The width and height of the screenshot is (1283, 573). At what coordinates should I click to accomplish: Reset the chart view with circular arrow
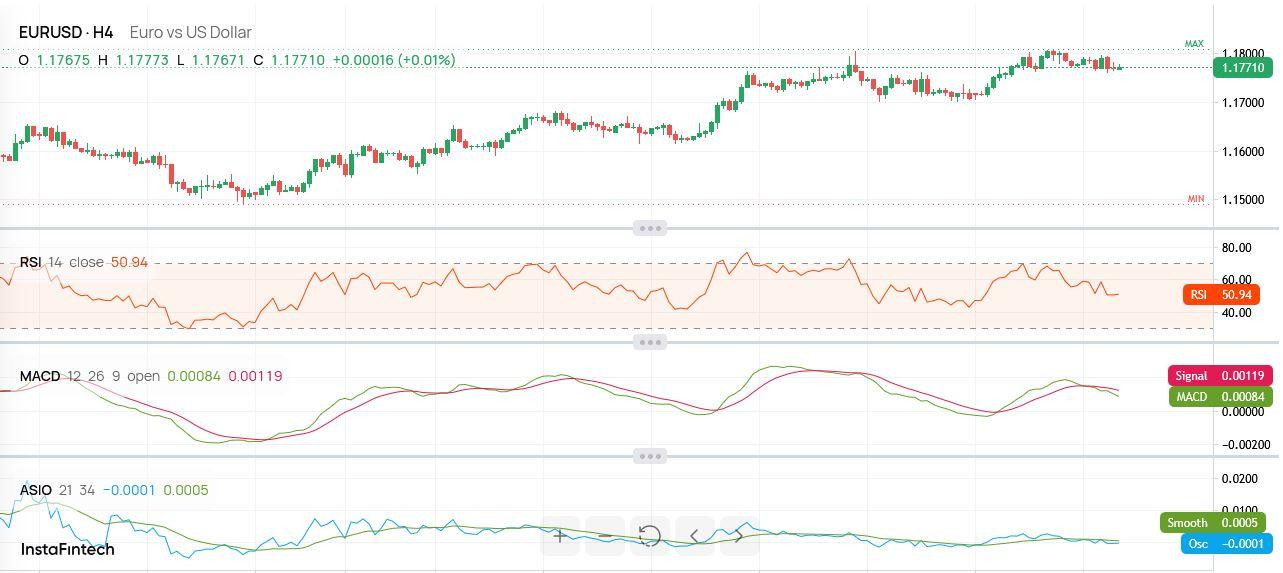pyautogui.click(x=650, y=536)
